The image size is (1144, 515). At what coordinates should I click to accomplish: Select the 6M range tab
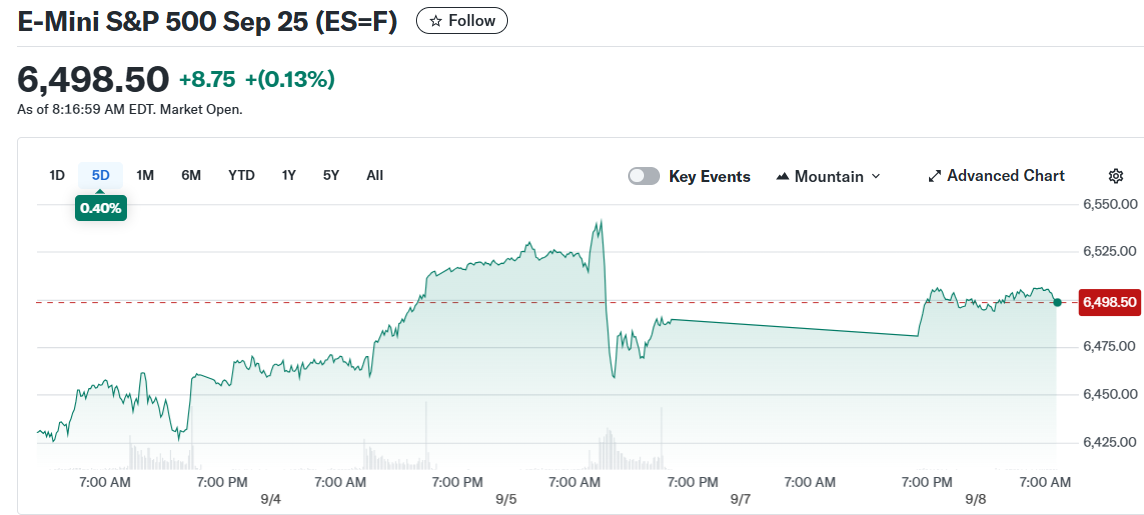pyautogui.click(x=191, y=175)
